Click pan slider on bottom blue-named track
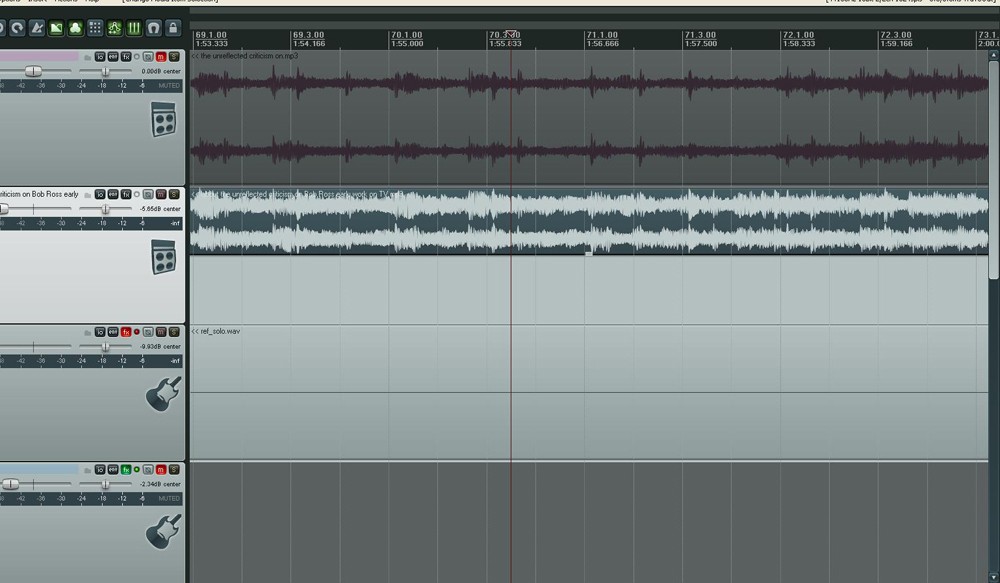The image size is (1000, 583). (x=105, y=484)
